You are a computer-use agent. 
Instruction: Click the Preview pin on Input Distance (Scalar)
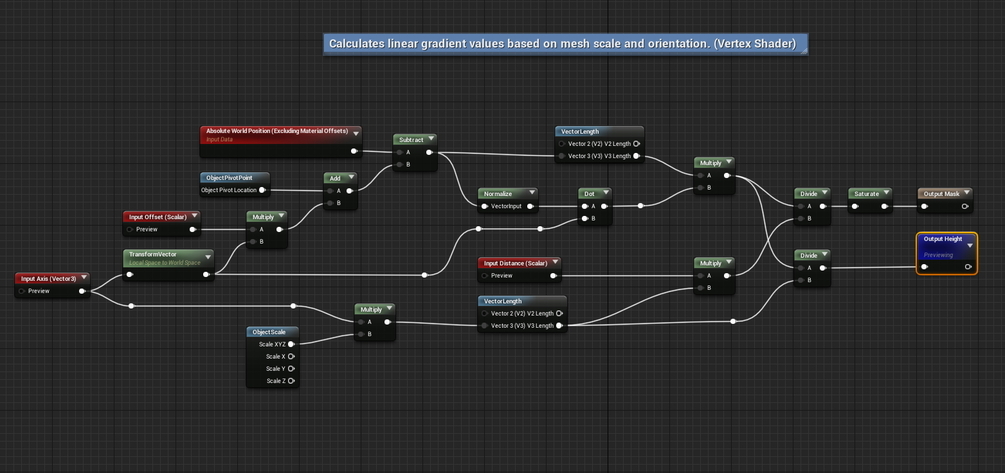click(x=485, y=276)
